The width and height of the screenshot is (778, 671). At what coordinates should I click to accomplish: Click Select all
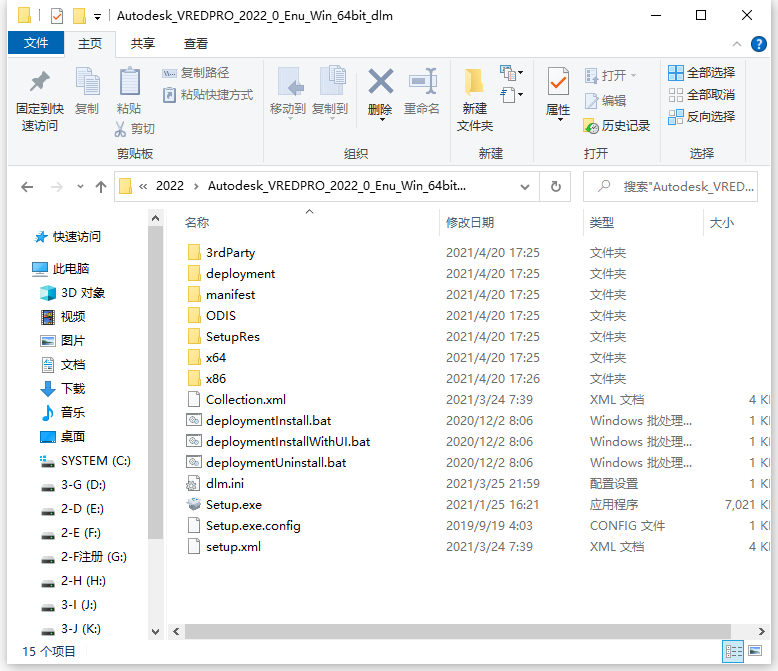pyautogui.click(x=702, y=73)
